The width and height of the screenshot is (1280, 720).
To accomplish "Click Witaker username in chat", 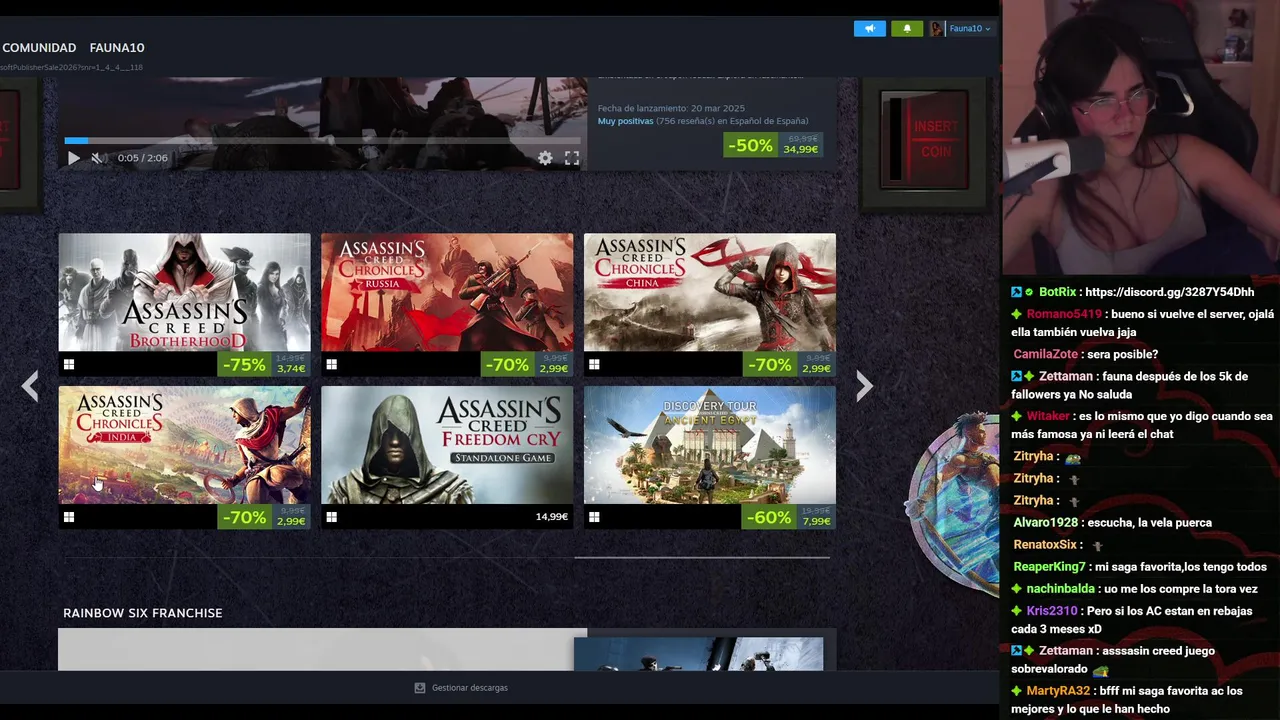I will [1048, 416].
